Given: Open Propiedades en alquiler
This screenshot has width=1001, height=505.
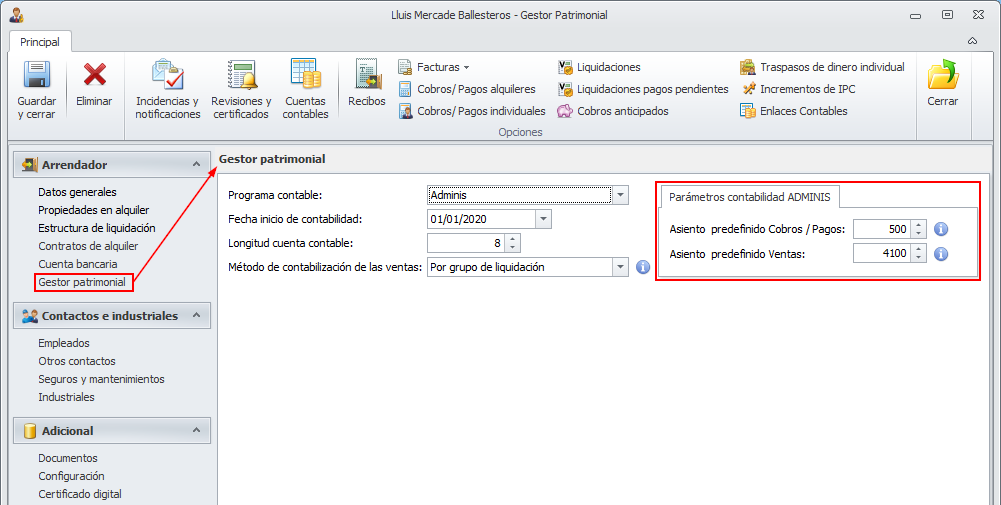Looking at the screenshot, I should (94, 210).
